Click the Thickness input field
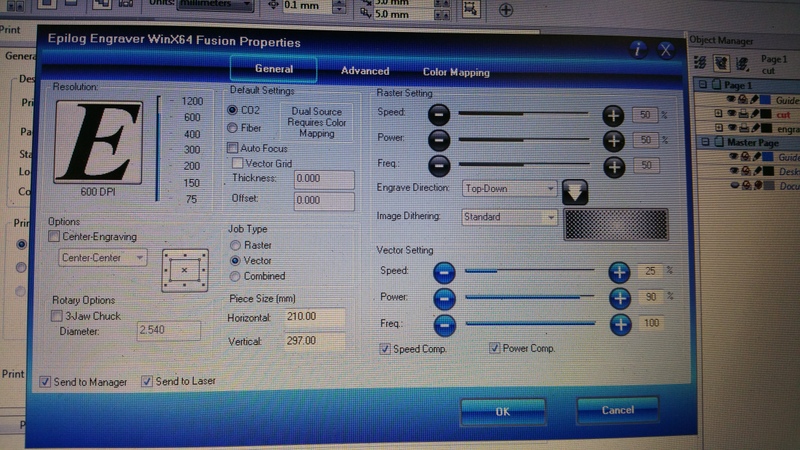The width and height of the screenshot is (800, 450). click(324, 179)
